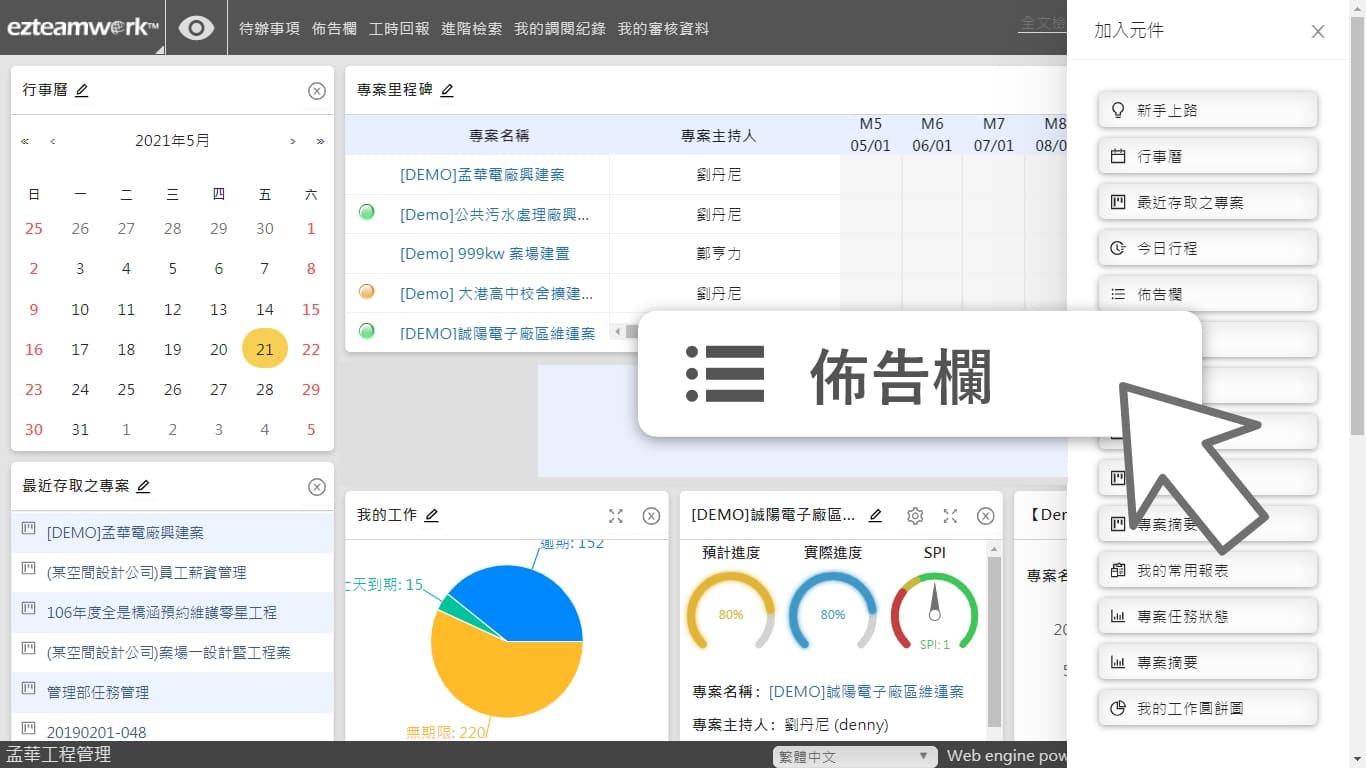This screenshot has width=1366, height=768.
Task: Open the 工時回報 menu item
Action: pyautogui.click(x=399, y=29)
